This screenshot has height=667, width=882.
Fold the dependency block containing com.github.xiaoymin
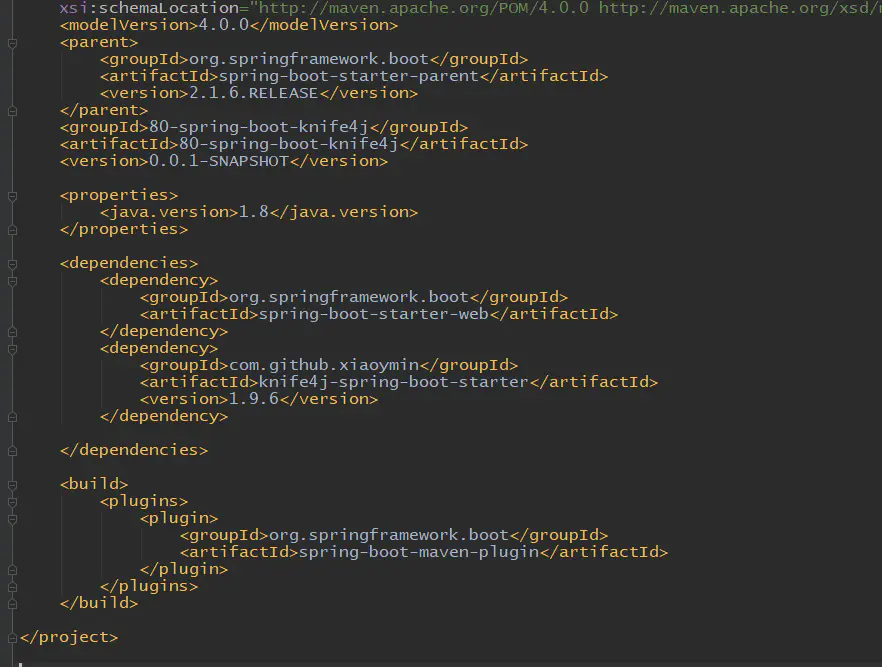tap(12, 349)
